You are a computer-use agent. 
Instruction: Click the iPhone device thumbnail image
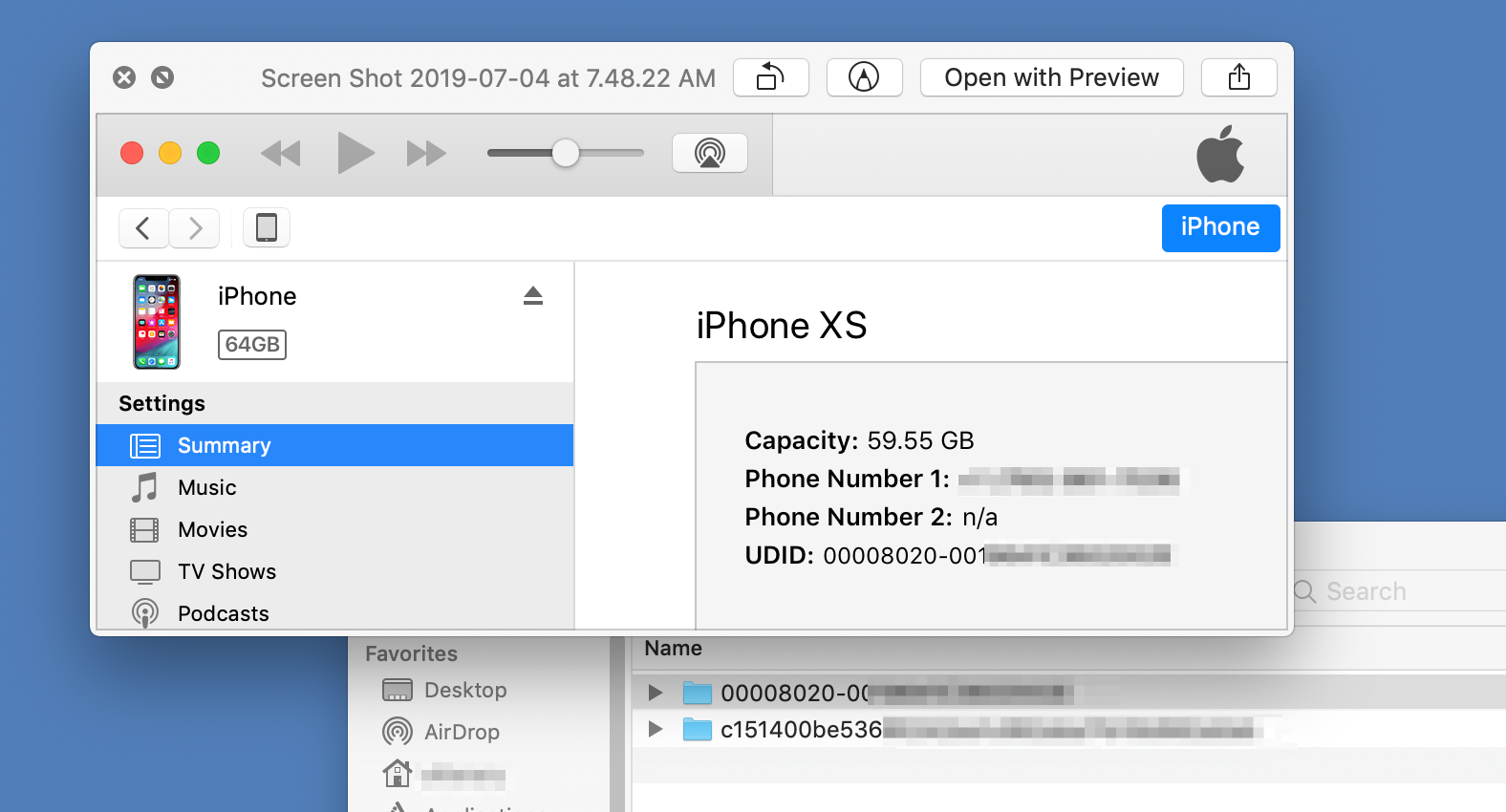tap(157, 322)
